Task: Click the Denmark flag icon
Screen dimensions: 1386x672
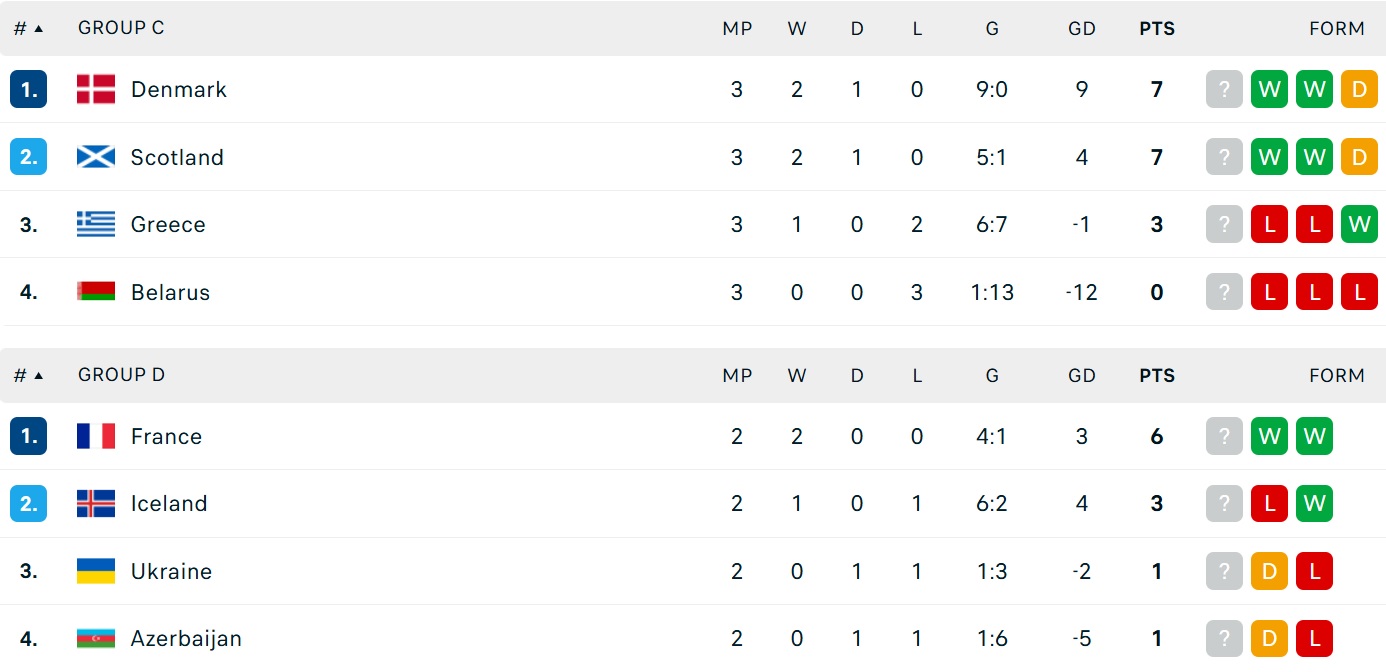Action: click(96, 89)
